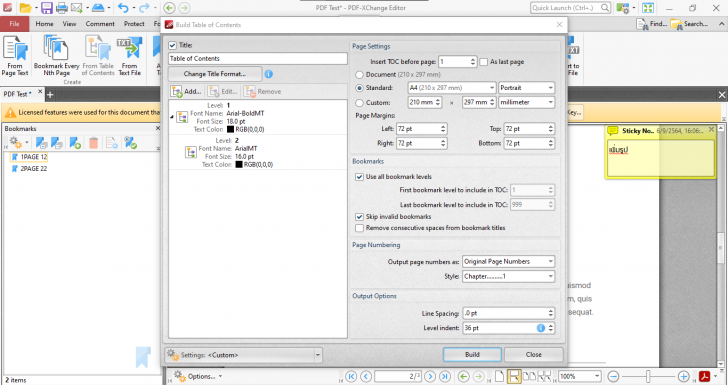This screenshot has height=385, width=728.
Task: Click the info icon beside Change Title Format
Action: 268,74
